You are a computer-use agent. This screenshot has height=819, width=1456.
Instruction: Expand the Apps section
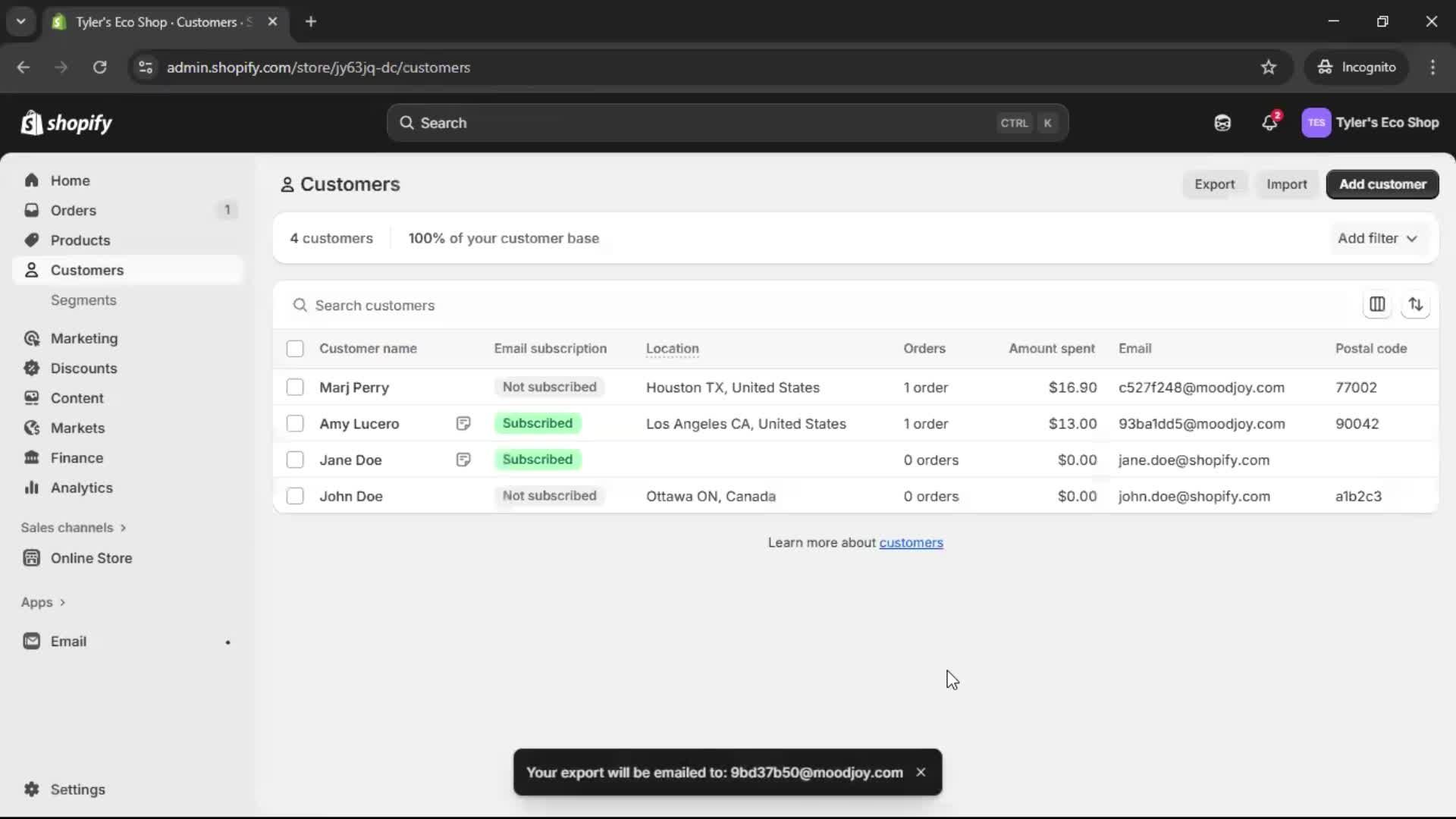pyautogui.click(x=43, y=602)
